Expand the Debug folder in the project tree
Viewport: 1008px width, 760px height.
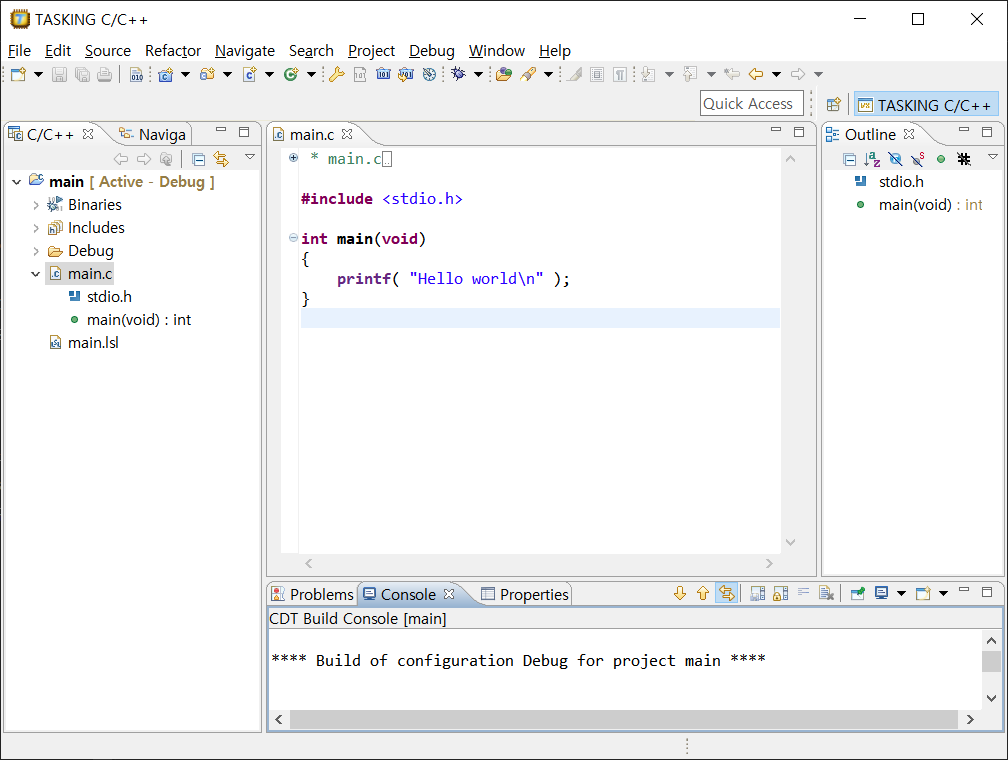point(36,251)
